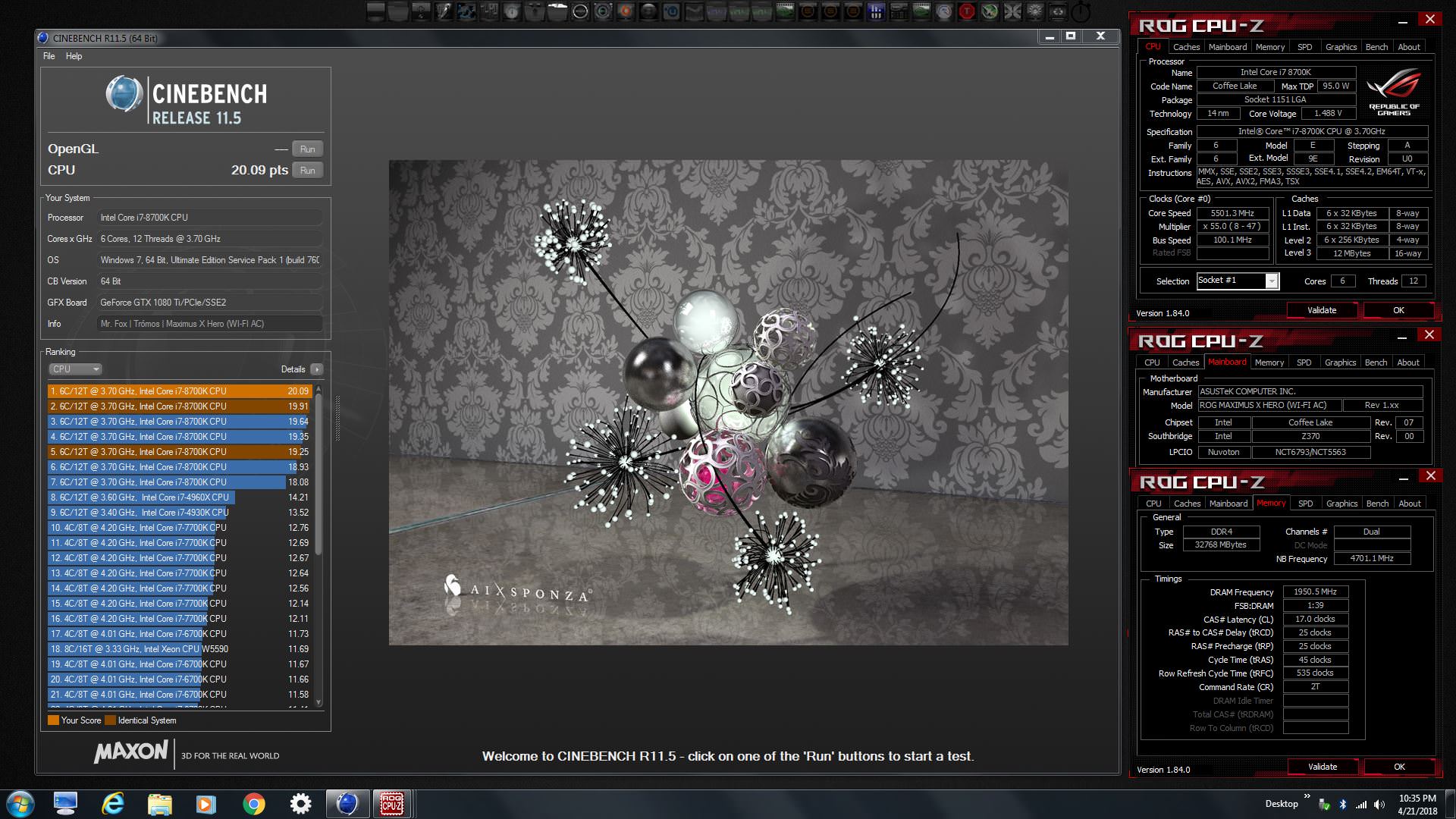Screen dimensions: 1456x819
Task: Click the ranking list vertical scrollbar
Action: pos(318,470)
